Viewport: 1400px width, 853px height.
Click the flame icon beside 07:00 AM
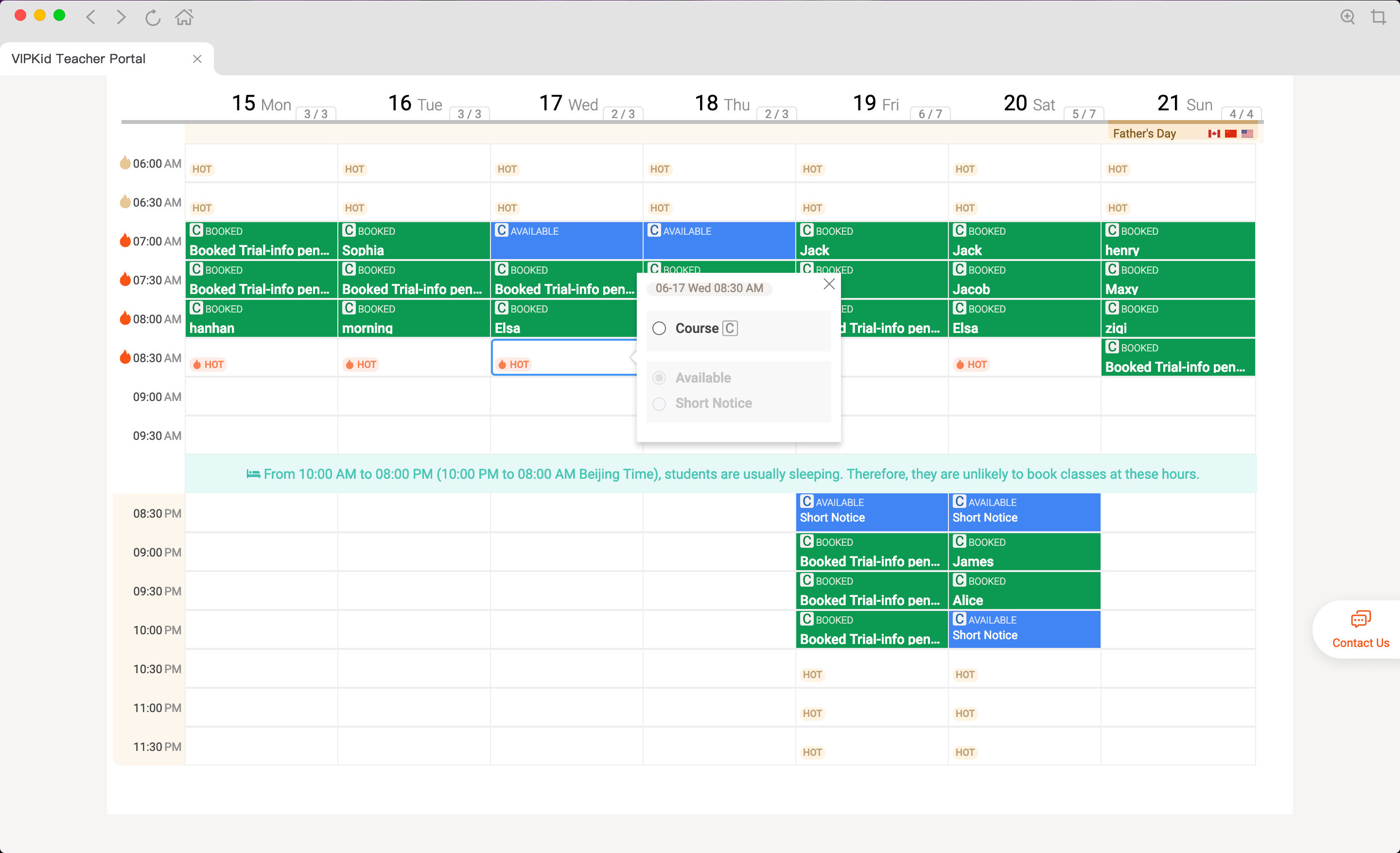[x=126, y=240]
